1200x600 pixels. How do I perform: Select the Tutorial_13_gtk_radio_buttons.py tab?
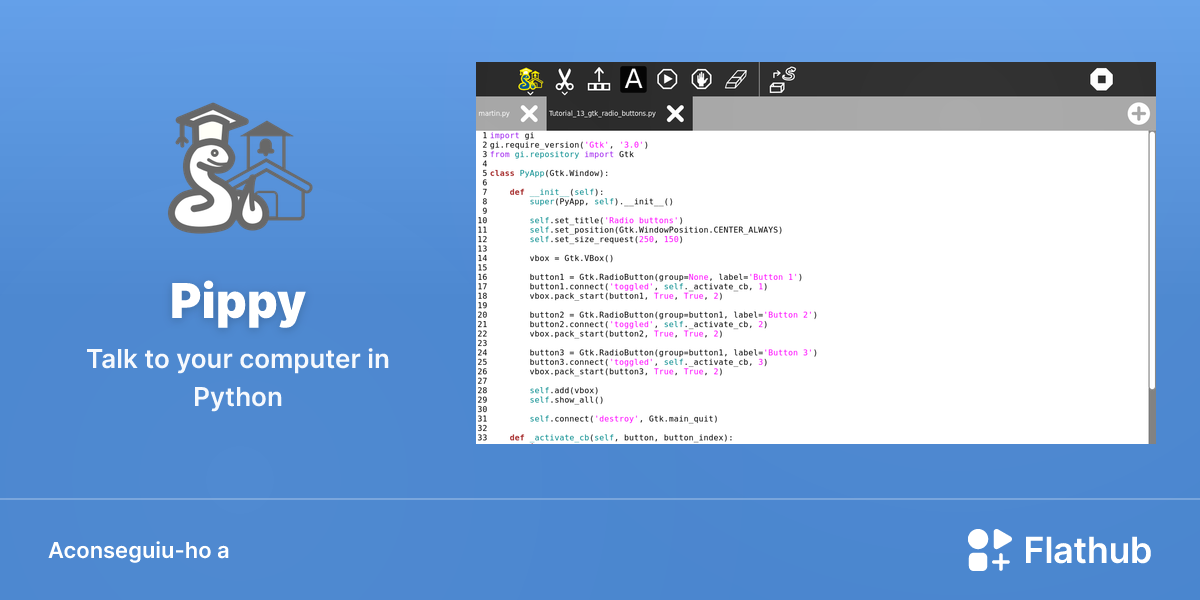coord(602,114)
